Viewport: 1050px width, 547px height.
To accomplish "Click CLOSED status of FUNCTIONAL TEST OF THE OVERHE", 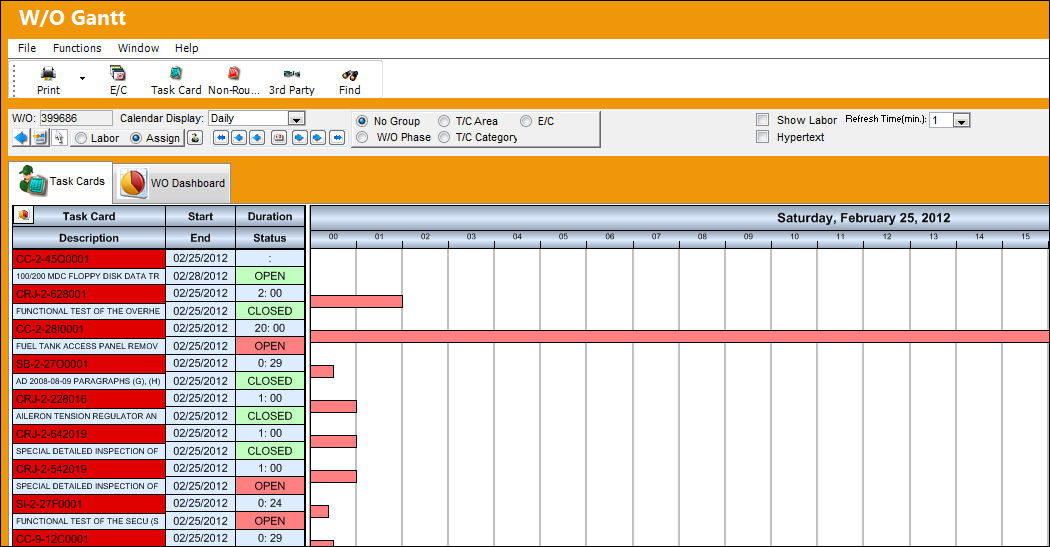I will [x=270, y=311].
